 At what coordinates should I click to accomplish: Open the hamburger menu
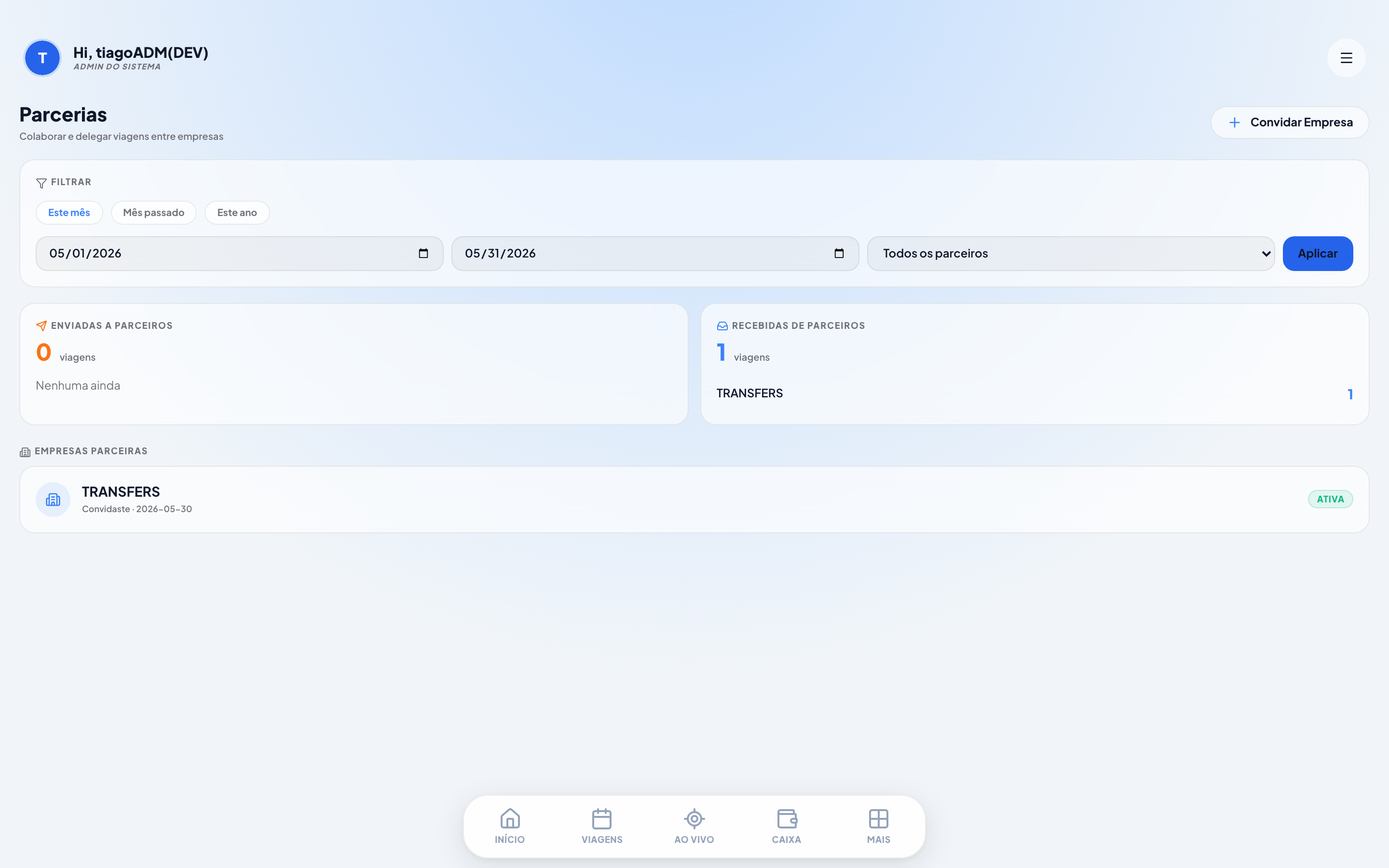[x=1346, y=58]
